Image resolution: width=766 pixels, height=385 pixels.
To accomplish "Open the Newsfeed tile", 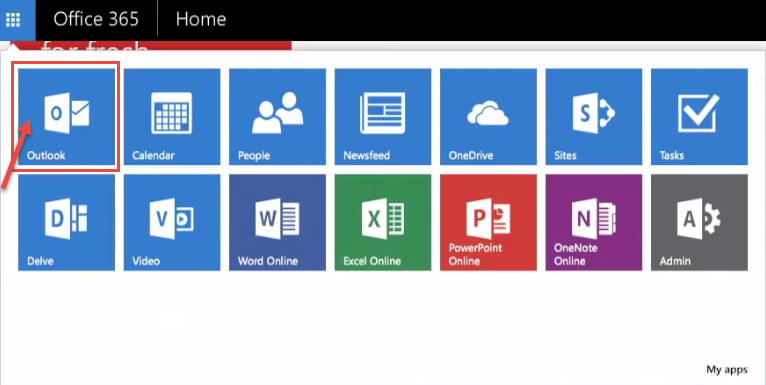I will pos(383,116).
